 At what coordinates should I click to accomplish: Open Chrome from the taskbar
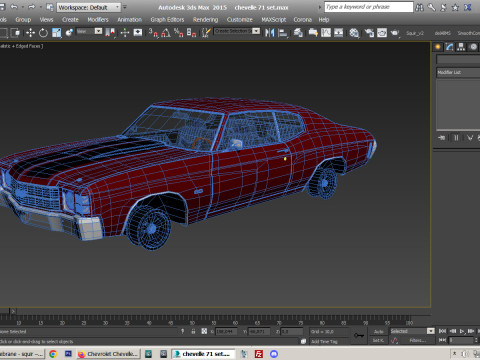pyautogui.click(x=53, y=354)
